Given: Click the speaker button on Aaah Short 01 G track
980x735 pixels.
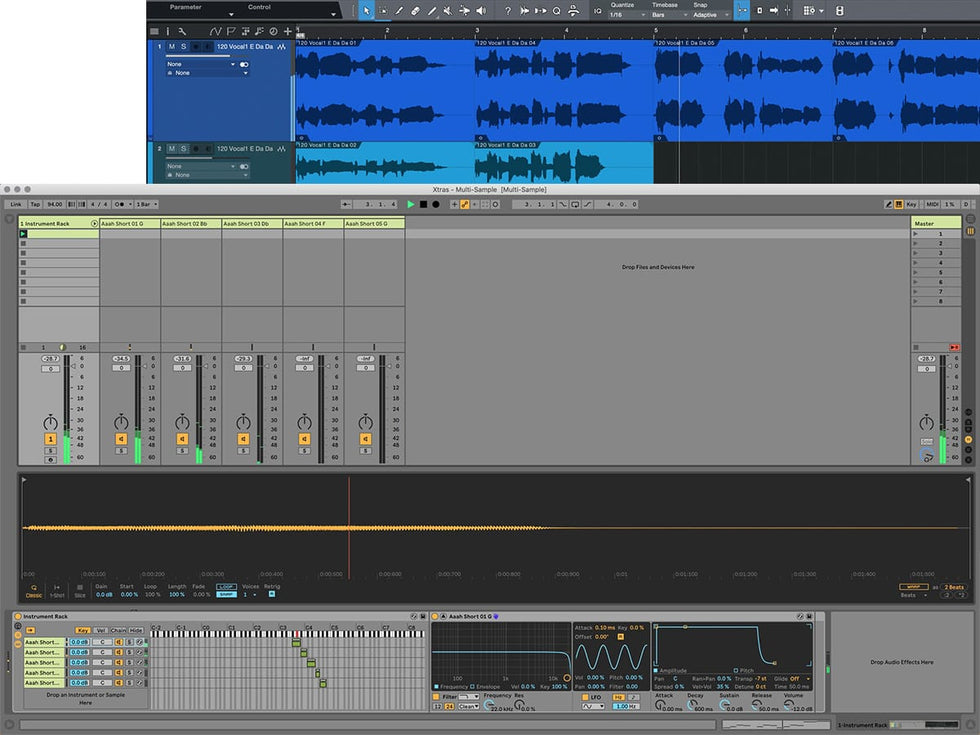Looking at the screenshot, I should coord(121,438).
